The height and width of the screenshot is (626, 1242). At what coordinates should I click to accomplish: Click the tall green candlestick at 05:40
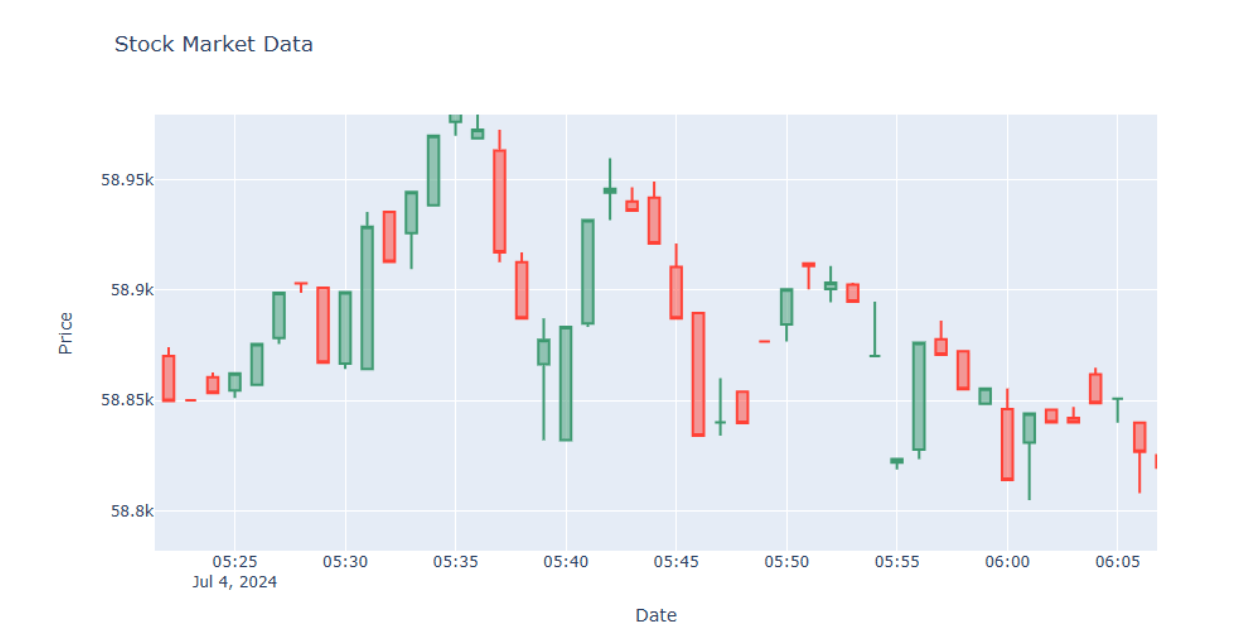566,383
